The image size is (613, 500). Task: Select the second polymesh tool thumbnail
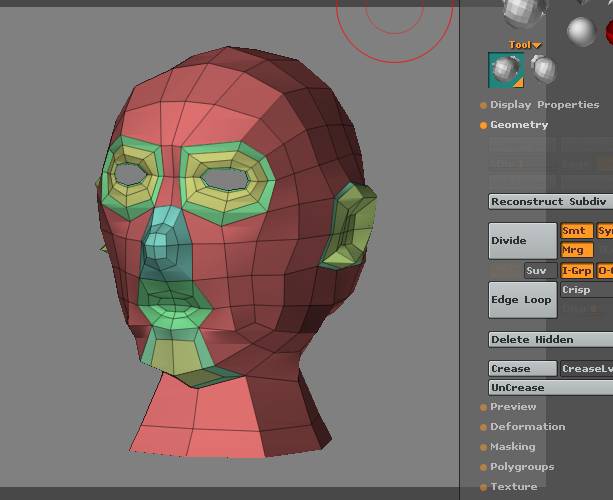point(543,68)
